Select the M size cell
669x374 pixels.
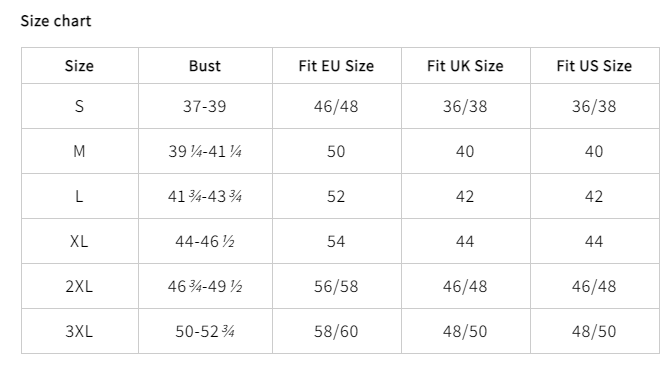[80, 151]
